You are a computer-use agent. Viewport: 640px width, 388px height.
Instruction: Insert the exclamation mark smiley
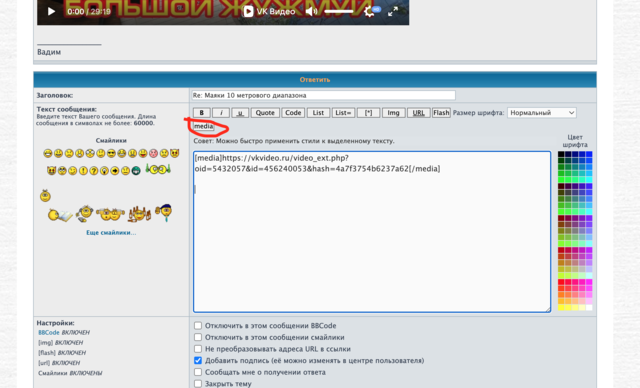(83, 171)
